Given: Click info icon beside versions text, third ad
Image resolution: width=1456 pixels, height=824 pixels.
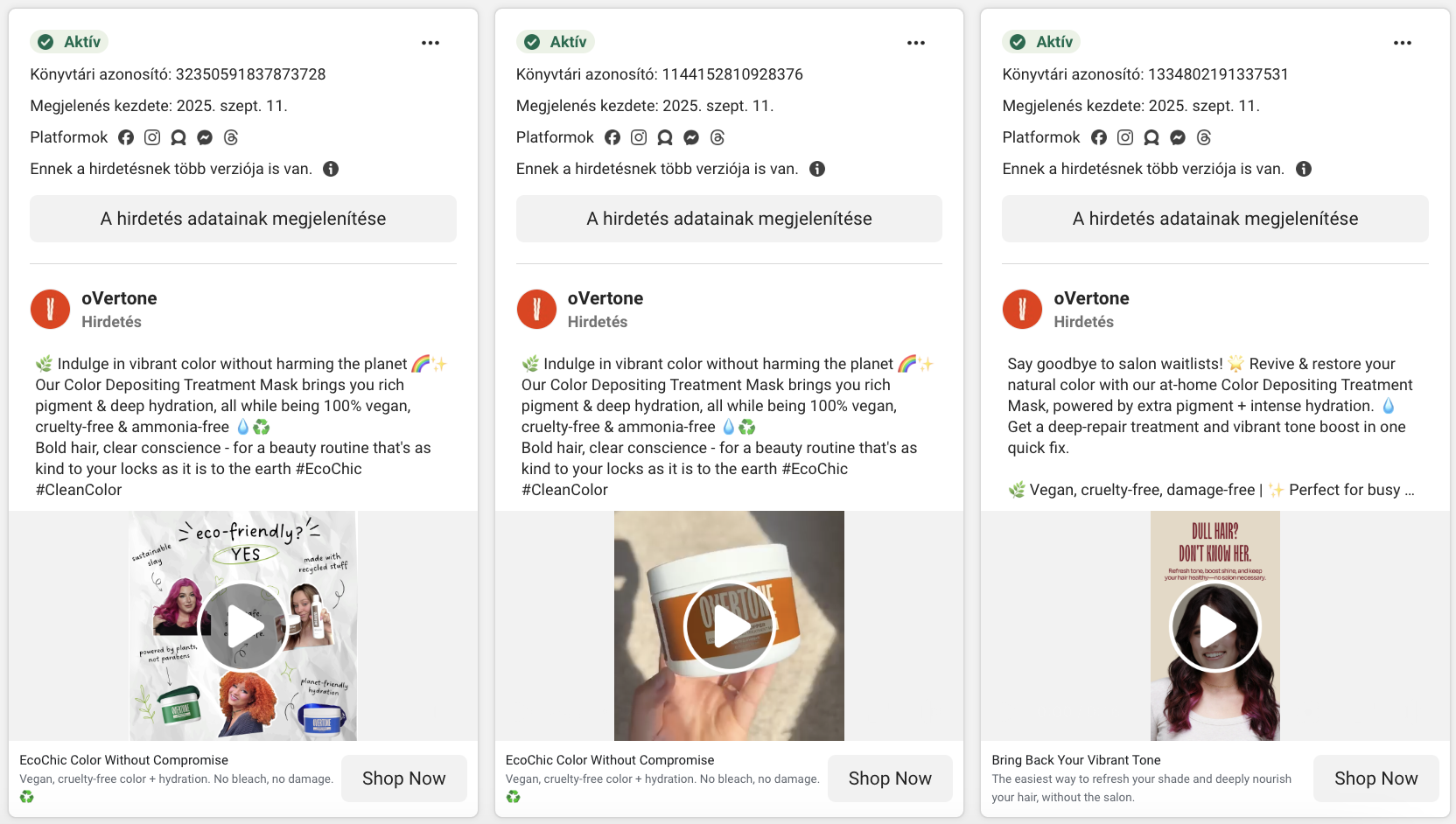Looking at the screenshot, I should 1303,169.
